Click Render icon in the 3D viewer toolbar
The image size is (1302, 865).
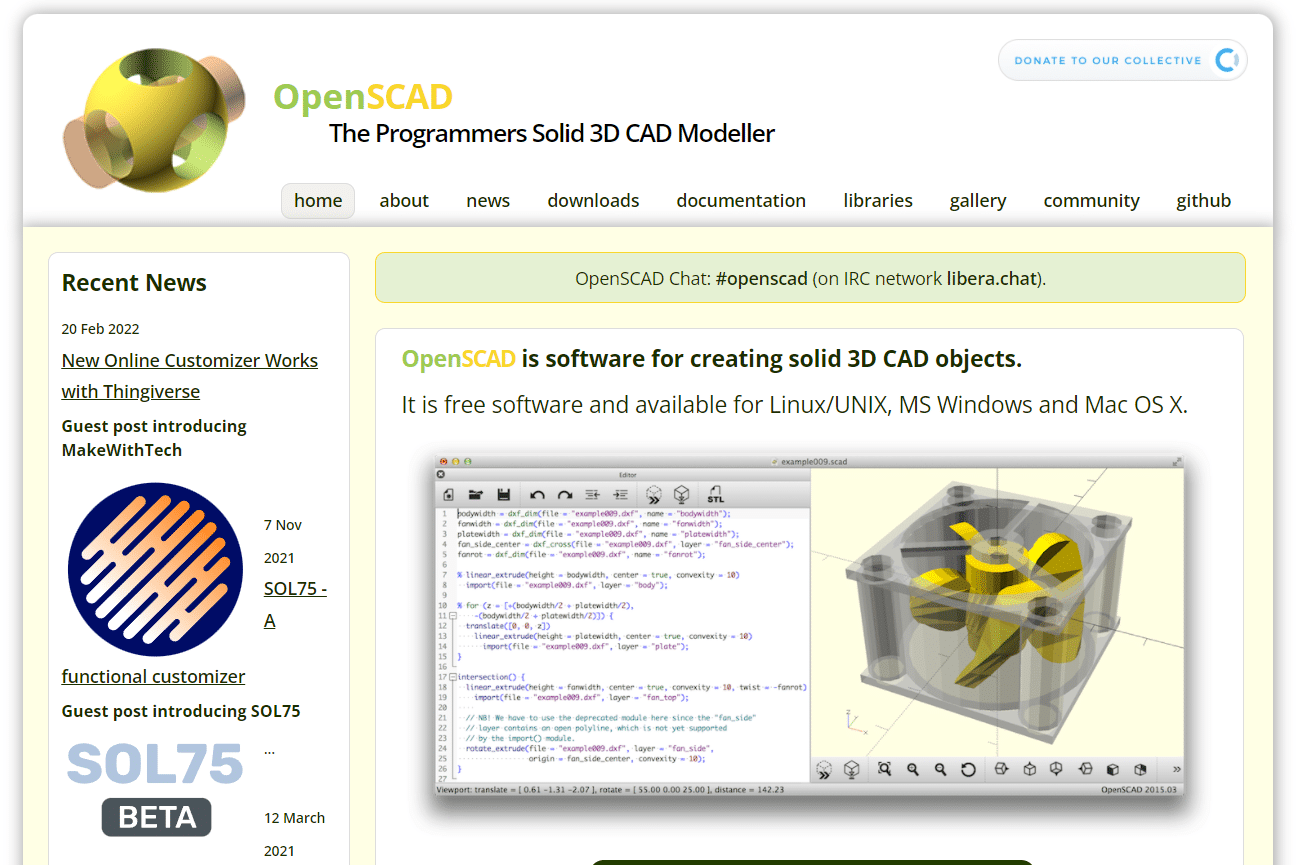point(852,769)
